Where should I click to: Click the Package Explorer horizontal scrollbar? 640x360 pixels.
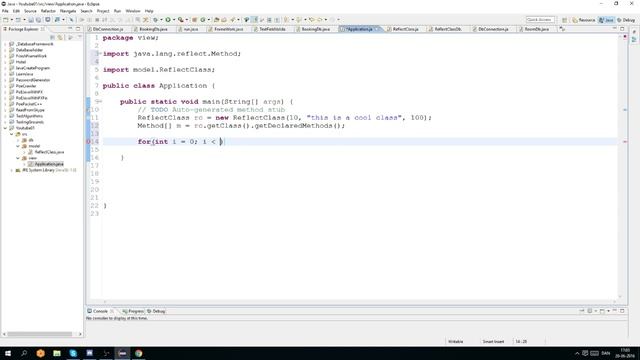point(40,334)
